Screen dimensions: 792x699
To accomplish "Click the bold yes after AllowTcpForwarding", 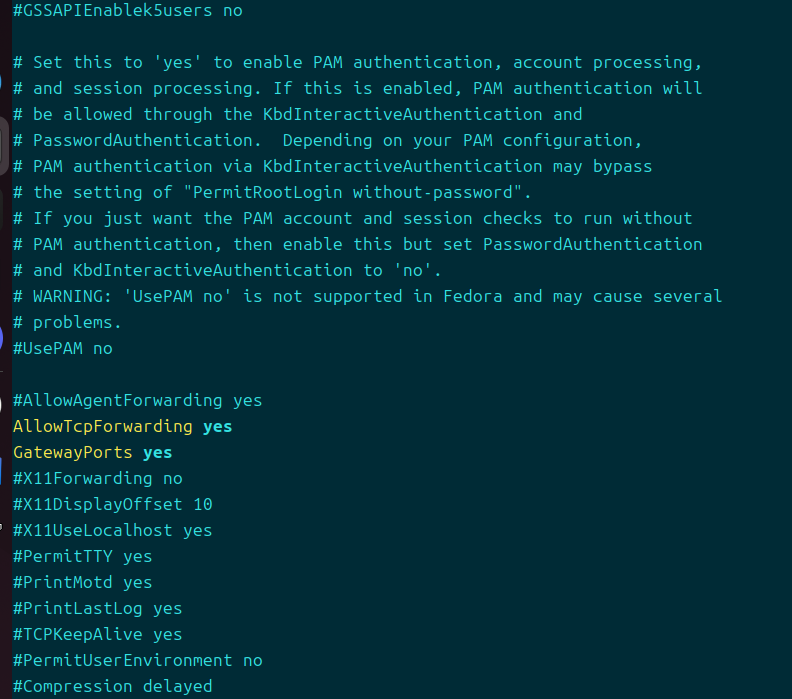I will point(217,426).
